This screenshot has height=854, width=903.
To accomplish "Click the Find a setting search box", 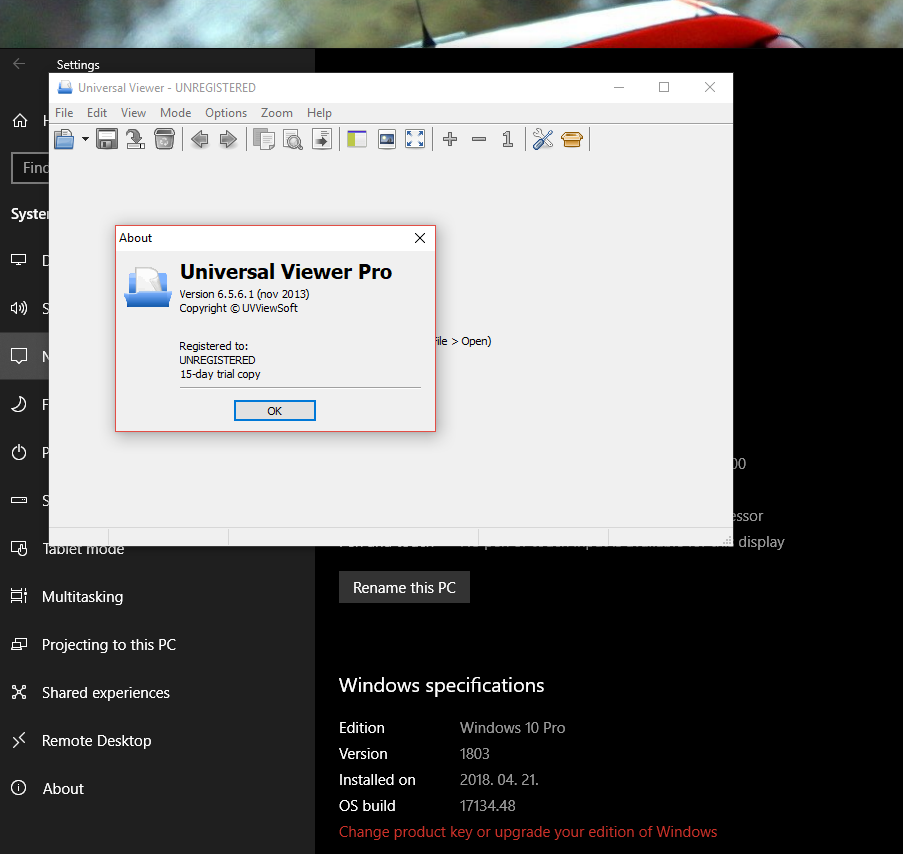I will [x=31, y=168].
